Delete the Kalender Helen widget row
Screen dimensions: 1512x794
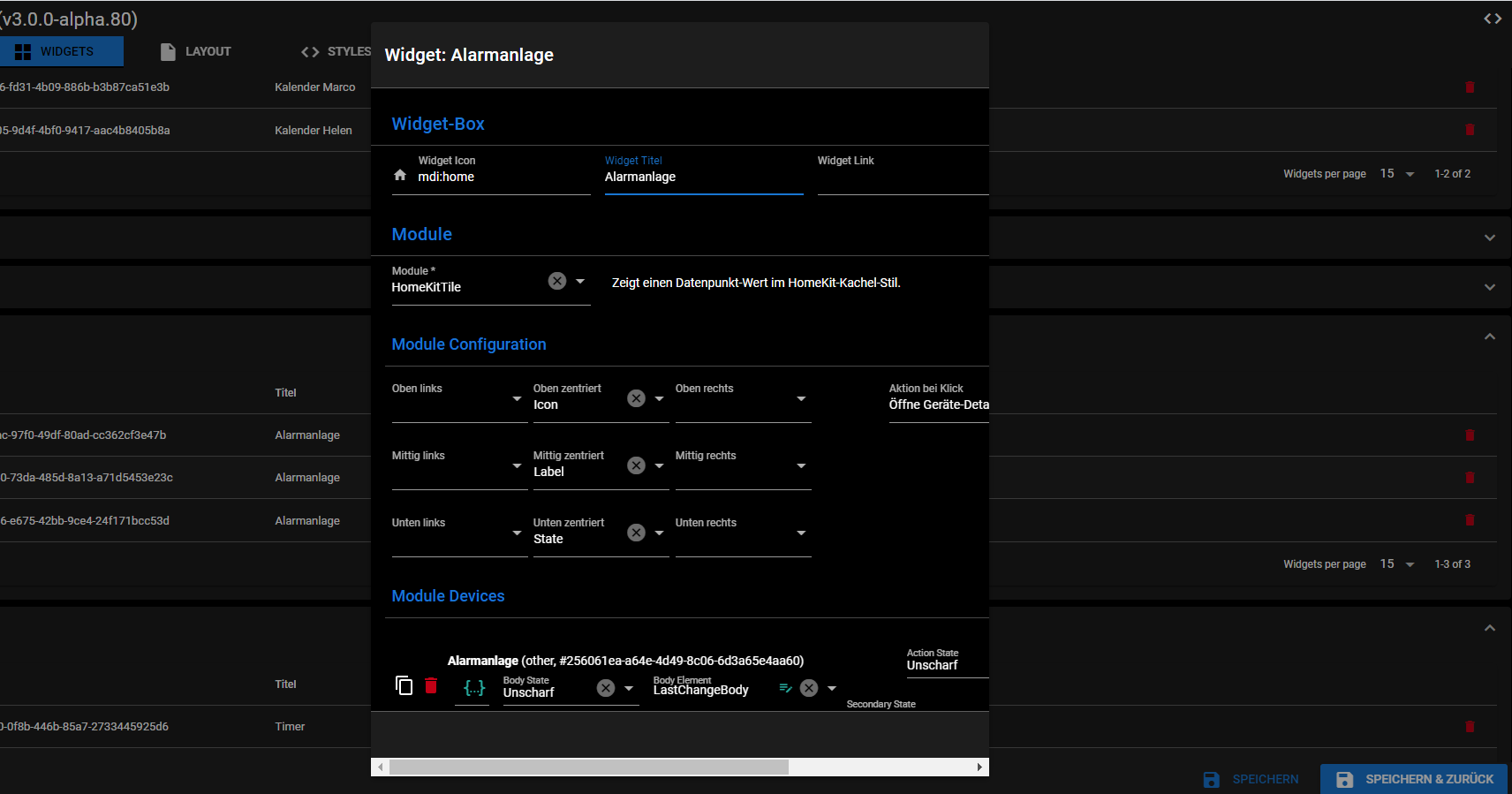pyautogui.click(x=1470, y=130)
